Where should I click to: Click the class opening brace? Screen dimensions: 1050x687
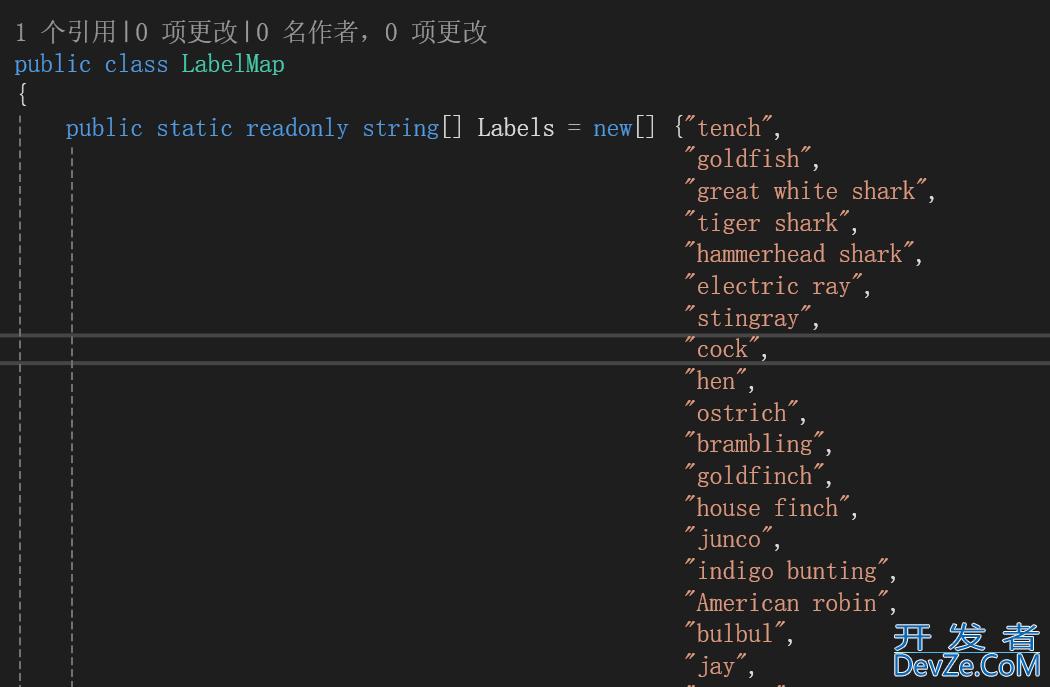[x=23, y=95]
